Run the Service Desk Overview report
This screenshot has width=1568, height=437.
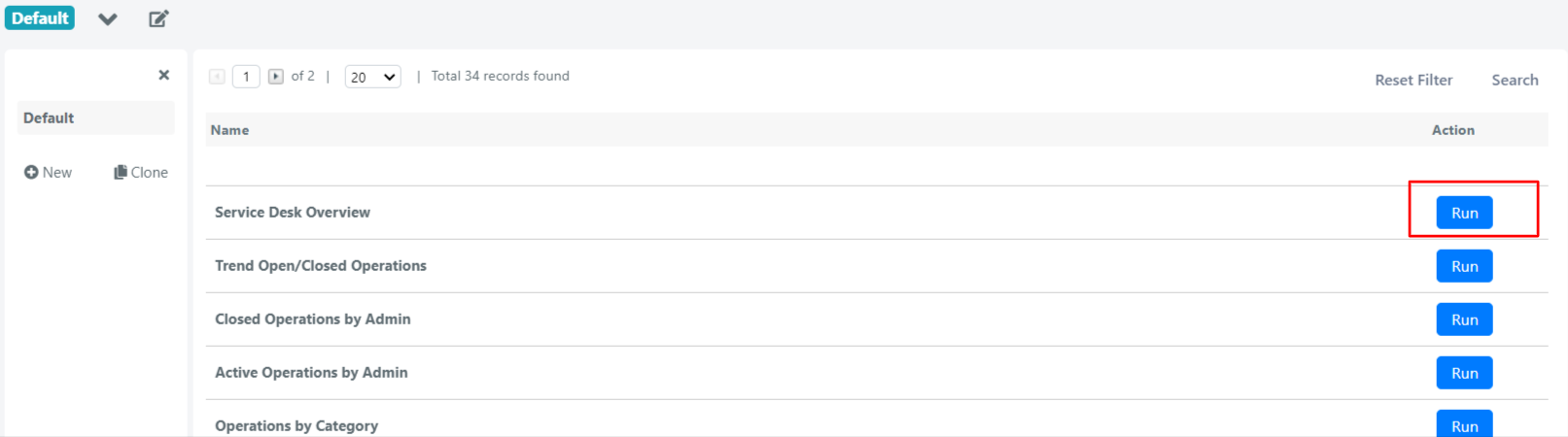pos(1464,213)
